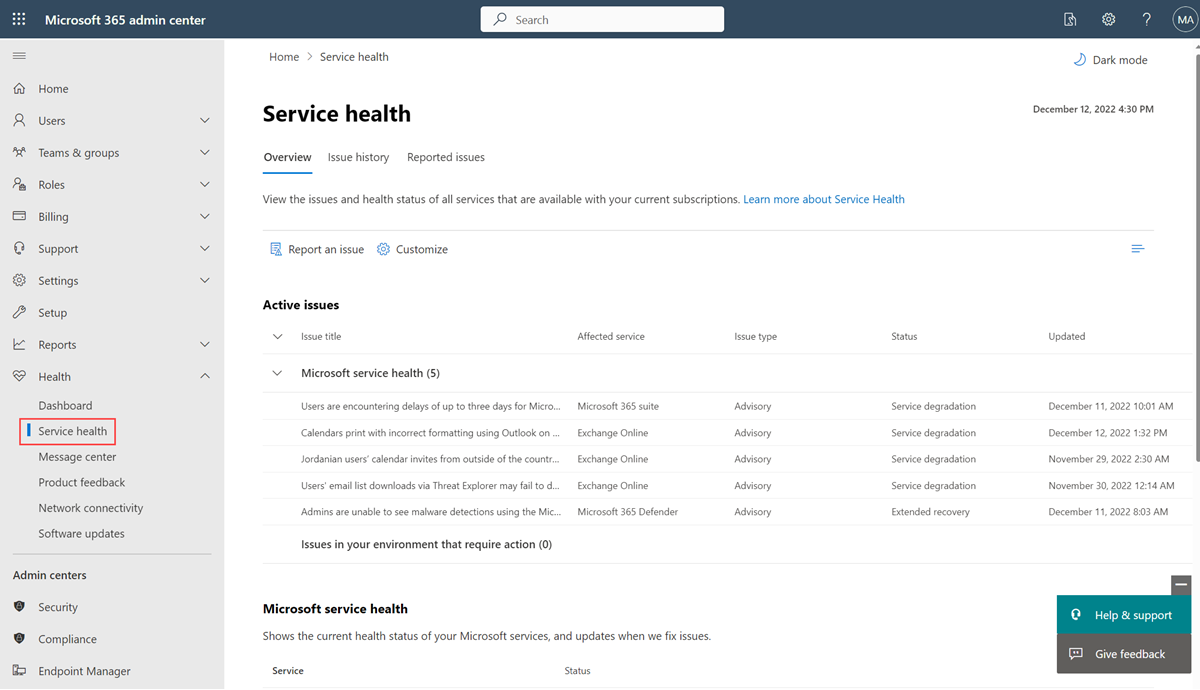Open the help question mark icon
The width and height of the screenshot is (1200, 690).
pyautogui.click(x=1147, y=19)
